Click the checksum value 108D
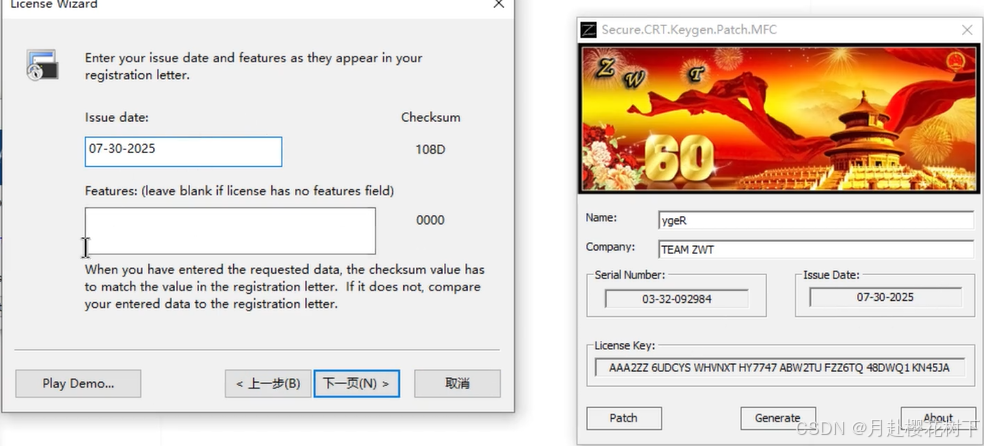The height and width of the screenshot is (446, 984). [430, 150]
